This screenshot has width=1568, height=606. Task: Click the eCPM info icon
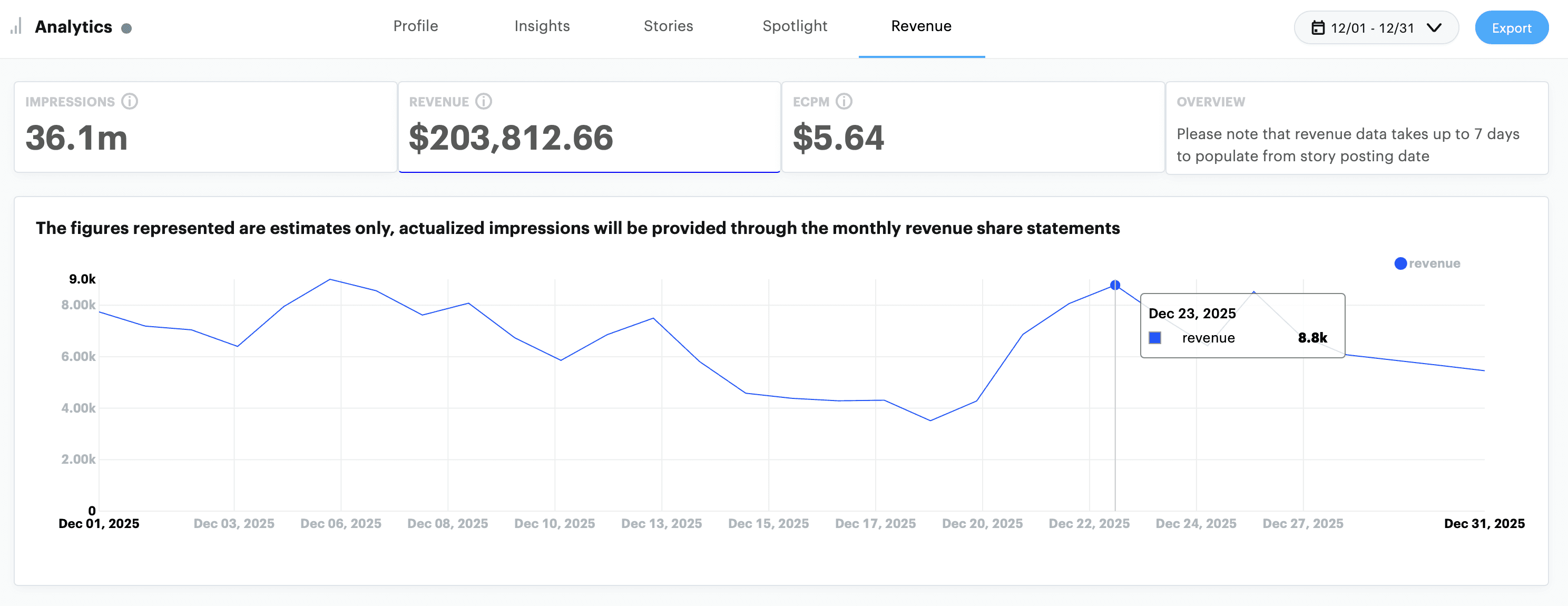[844, 101]
